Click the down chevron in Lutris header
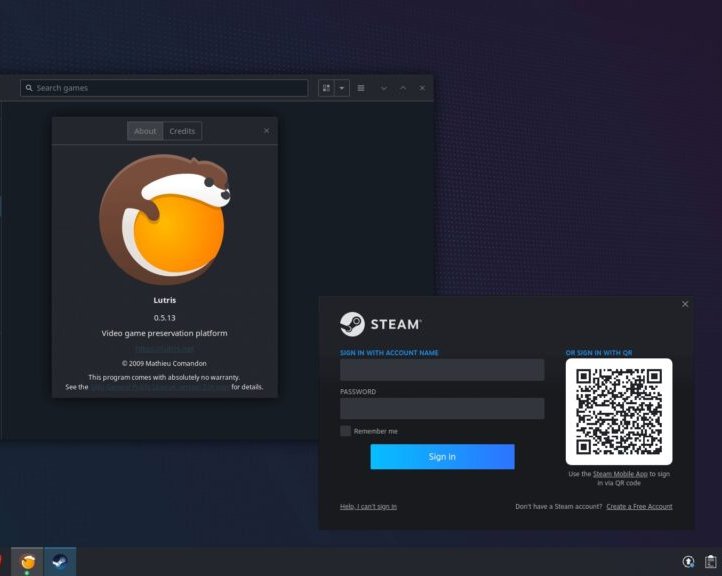722x576 pixels. pyautogui.click(x=384, y=88)
